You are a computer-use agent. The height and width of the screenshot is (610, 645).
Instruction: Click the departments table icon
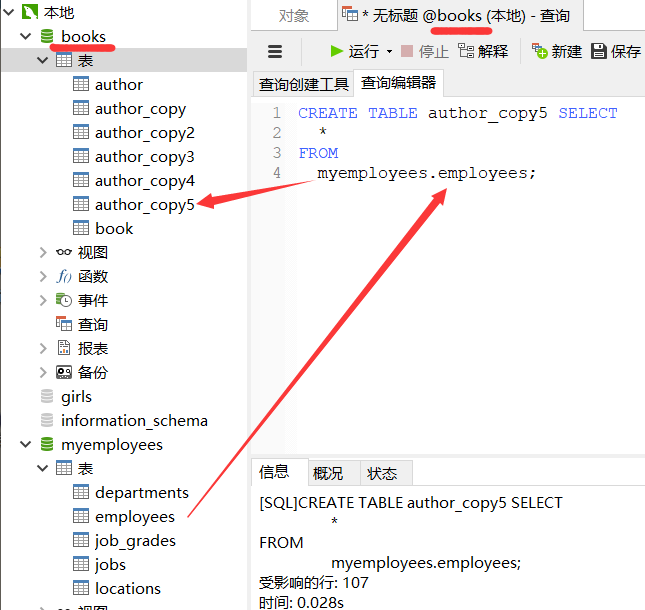tap(81, 492)
